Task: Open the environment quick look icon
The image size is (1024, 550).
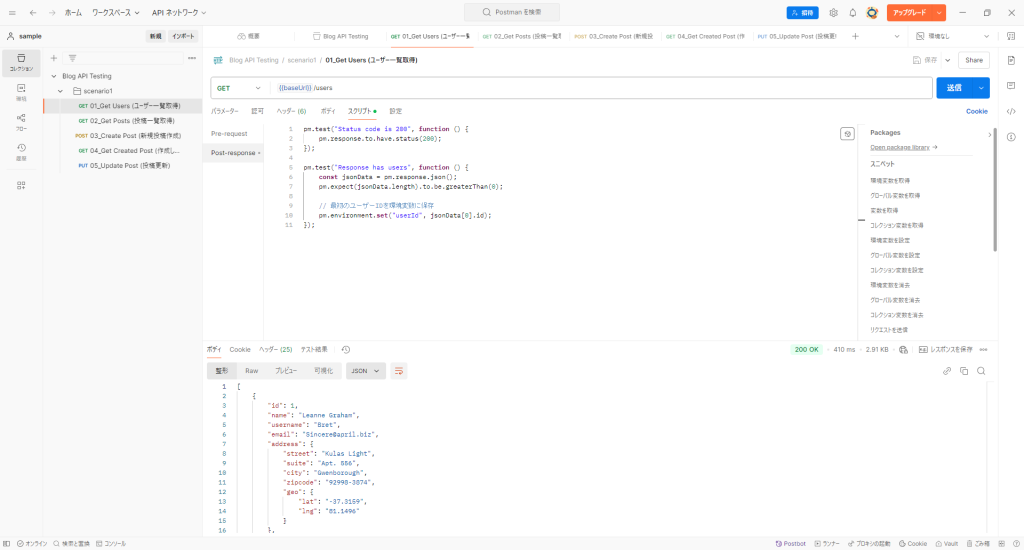Action: tap(1010, 36)
